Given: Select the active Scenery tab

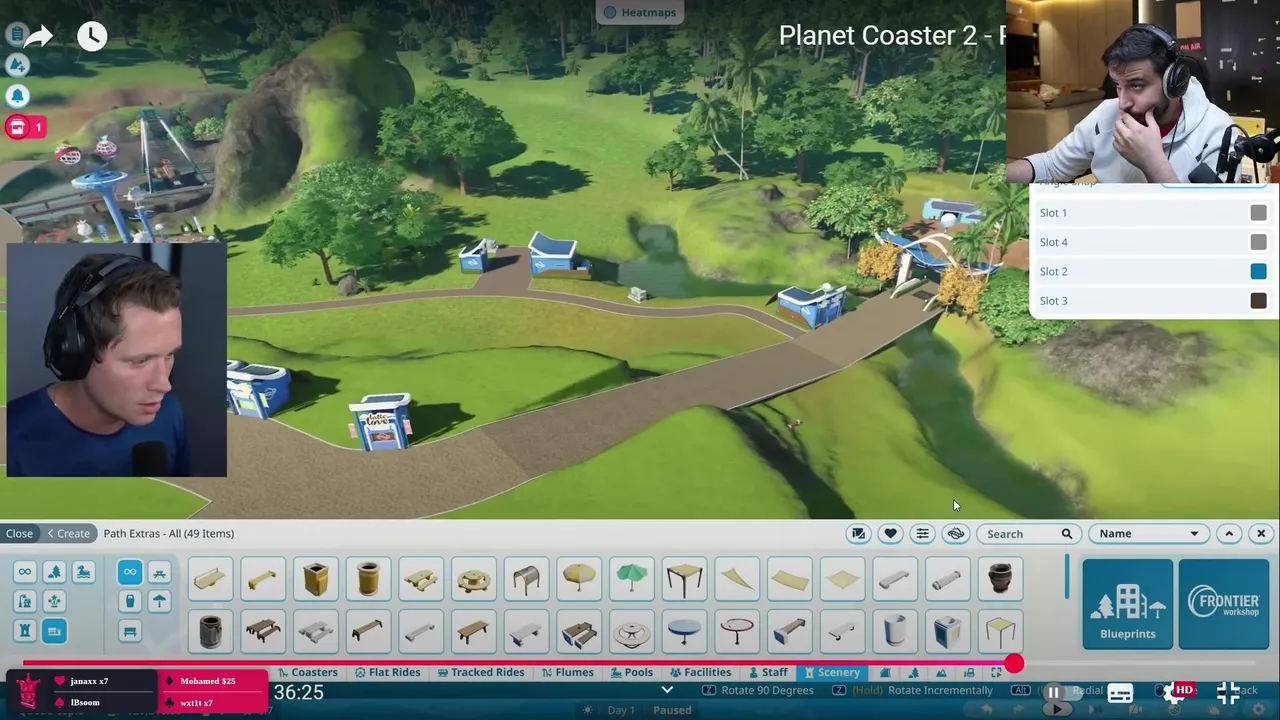Looking at the screenshot, I should (832, 672).
